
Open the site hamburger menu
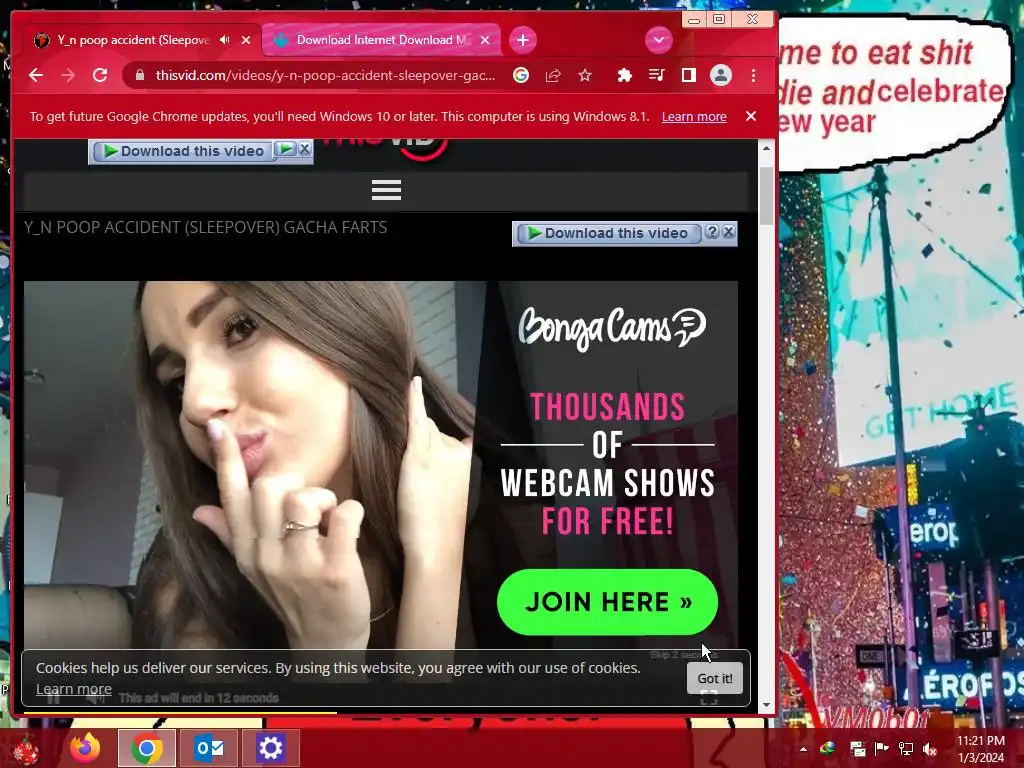coord(386,190)
